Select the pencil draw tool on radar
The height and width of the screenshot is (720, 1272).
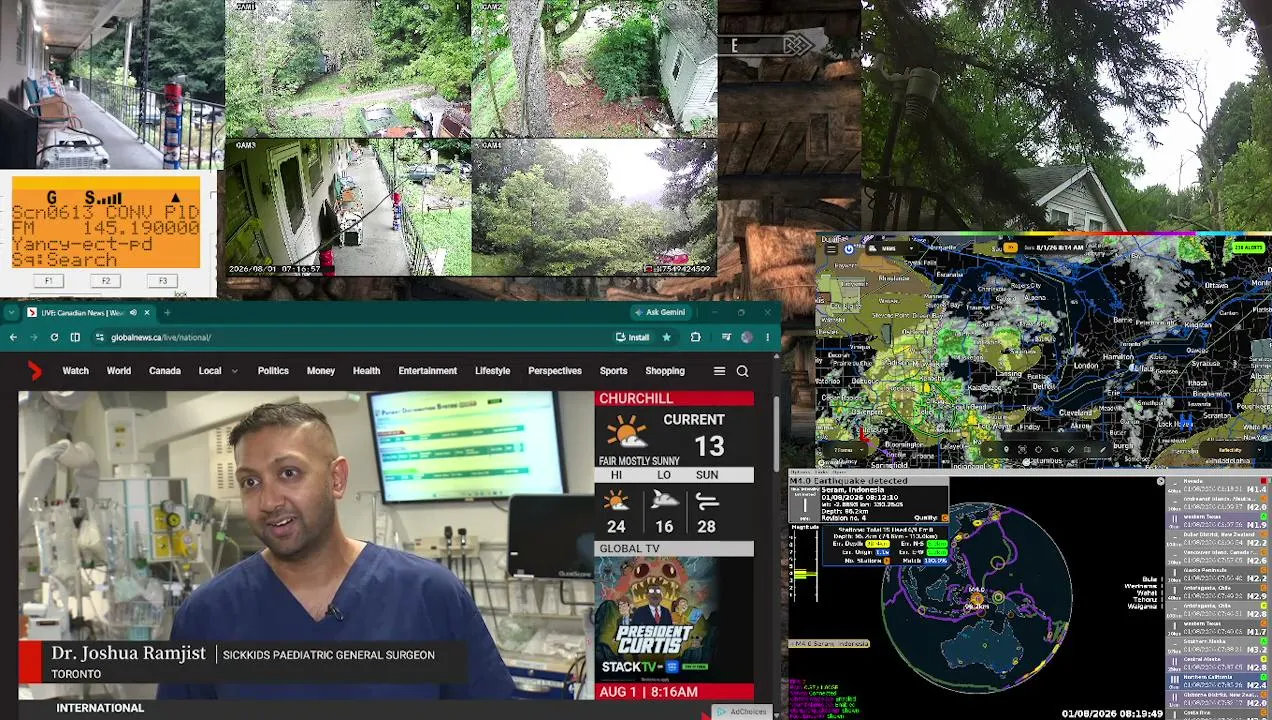pyautogui.click(x=1103, y=450)
